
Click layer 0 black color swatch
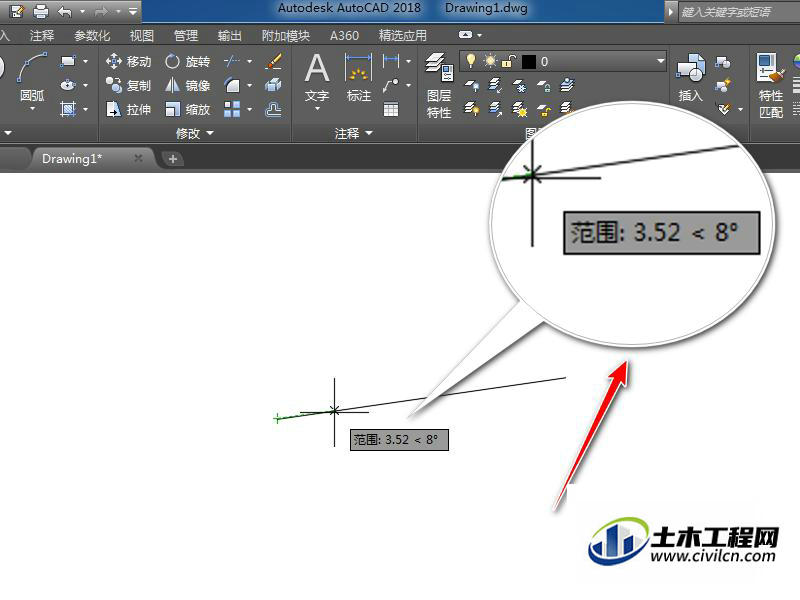tap(529, 62)
